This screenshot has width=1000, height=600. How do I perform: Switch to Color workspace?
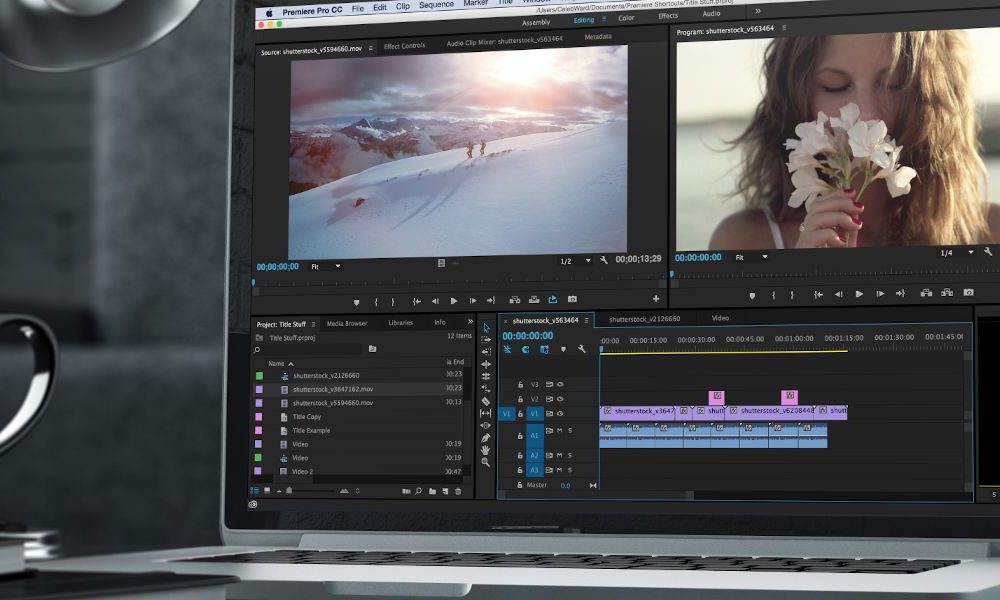[x=626, y=18]
